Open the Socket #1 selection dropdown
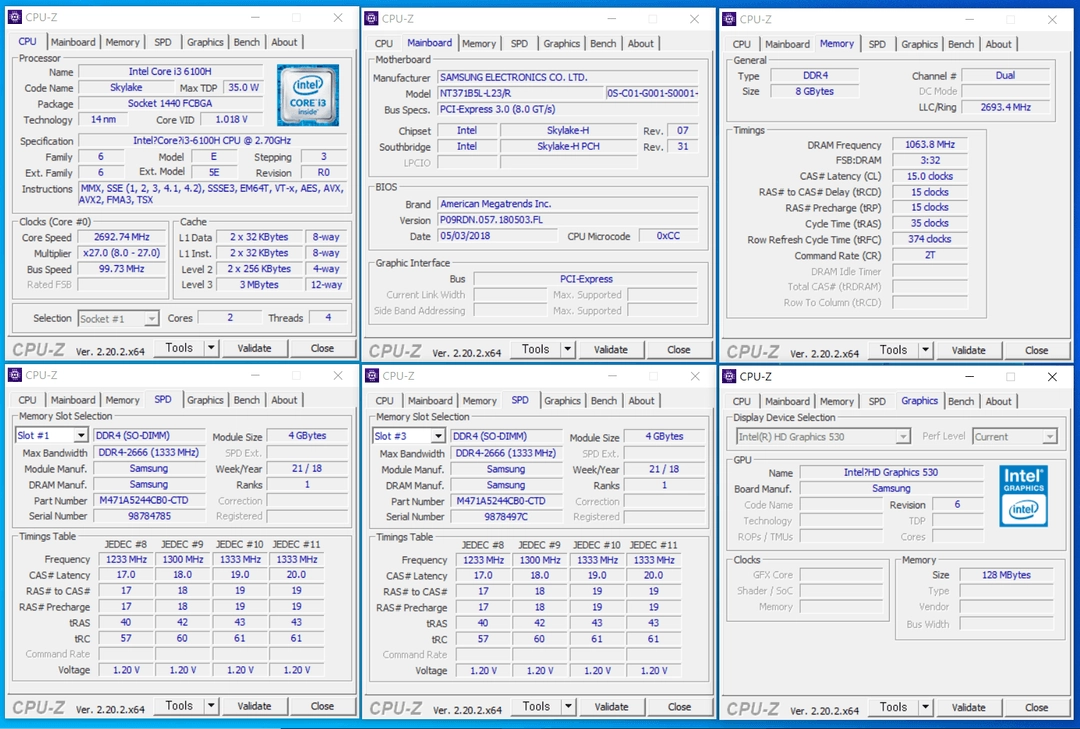Image resolution: width=1080 pixels, height=729 pixels. click(151, 318)
